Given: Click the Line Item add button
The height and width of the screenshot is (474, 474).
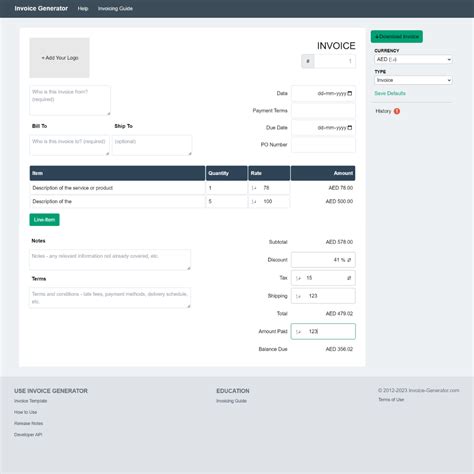Looking at the screenshot, I should (44, 220).
